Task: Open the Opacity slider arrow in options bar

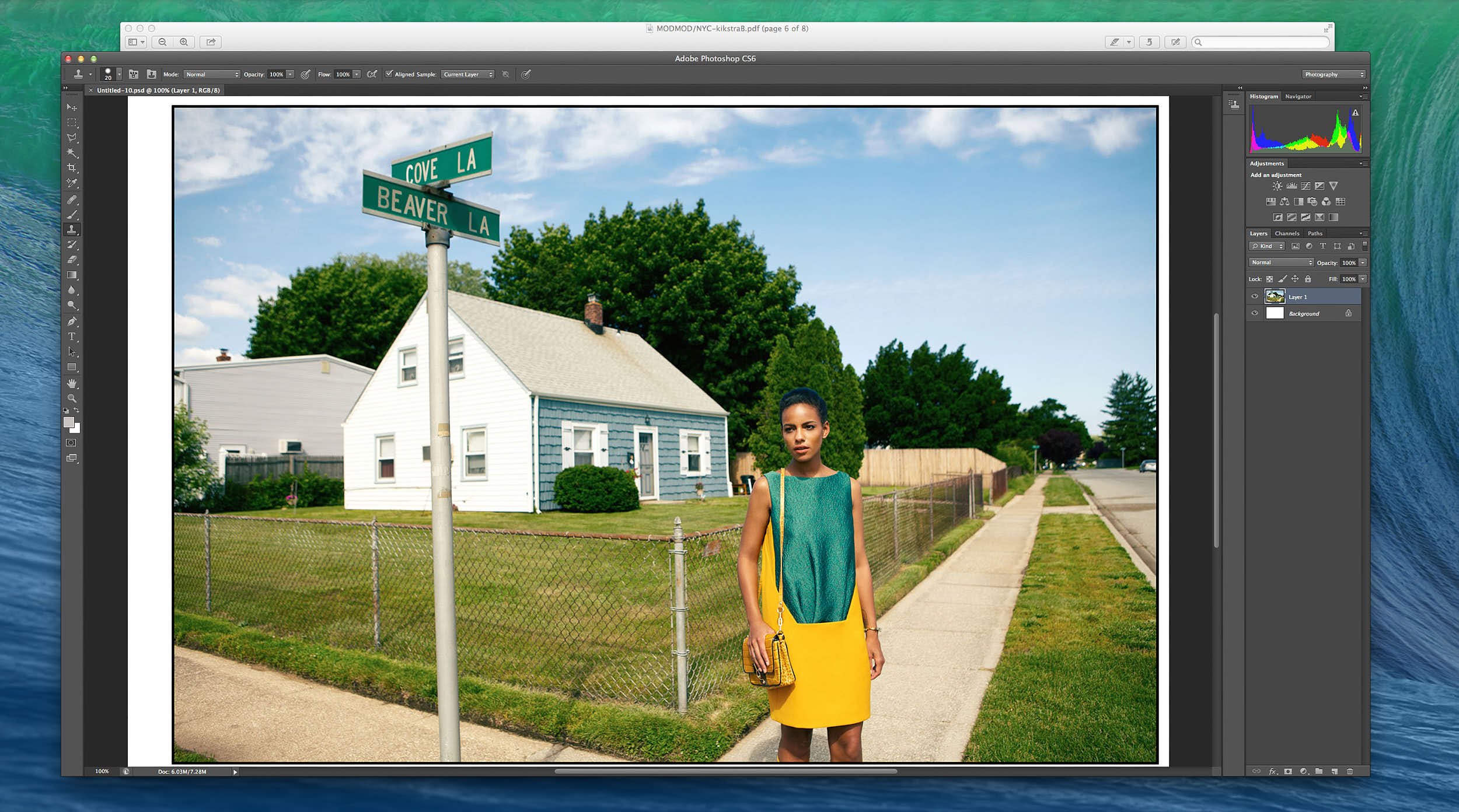Action: [290, 74]
